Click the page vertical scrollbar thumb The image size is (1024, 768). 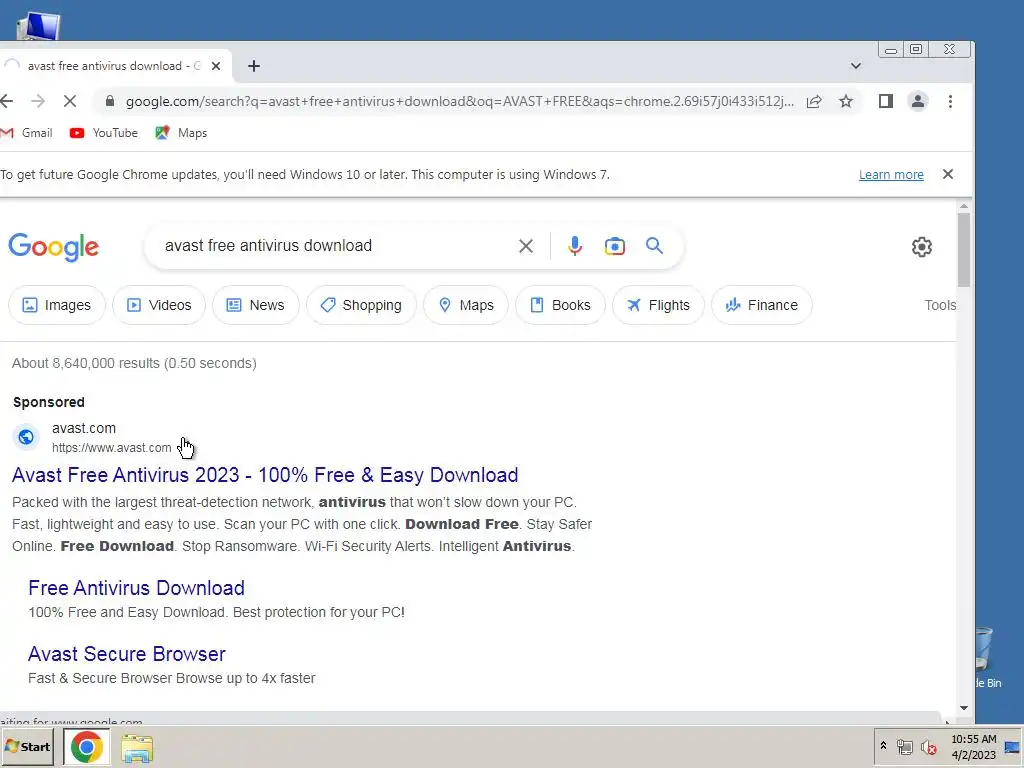coord(964,249)
